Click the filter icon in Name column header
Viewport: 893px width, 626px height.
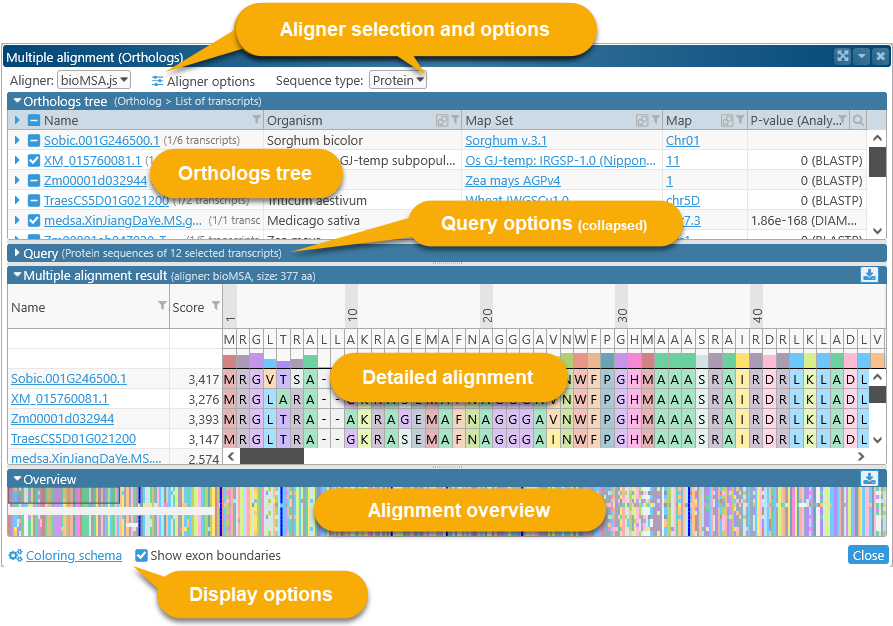(256, 121)
